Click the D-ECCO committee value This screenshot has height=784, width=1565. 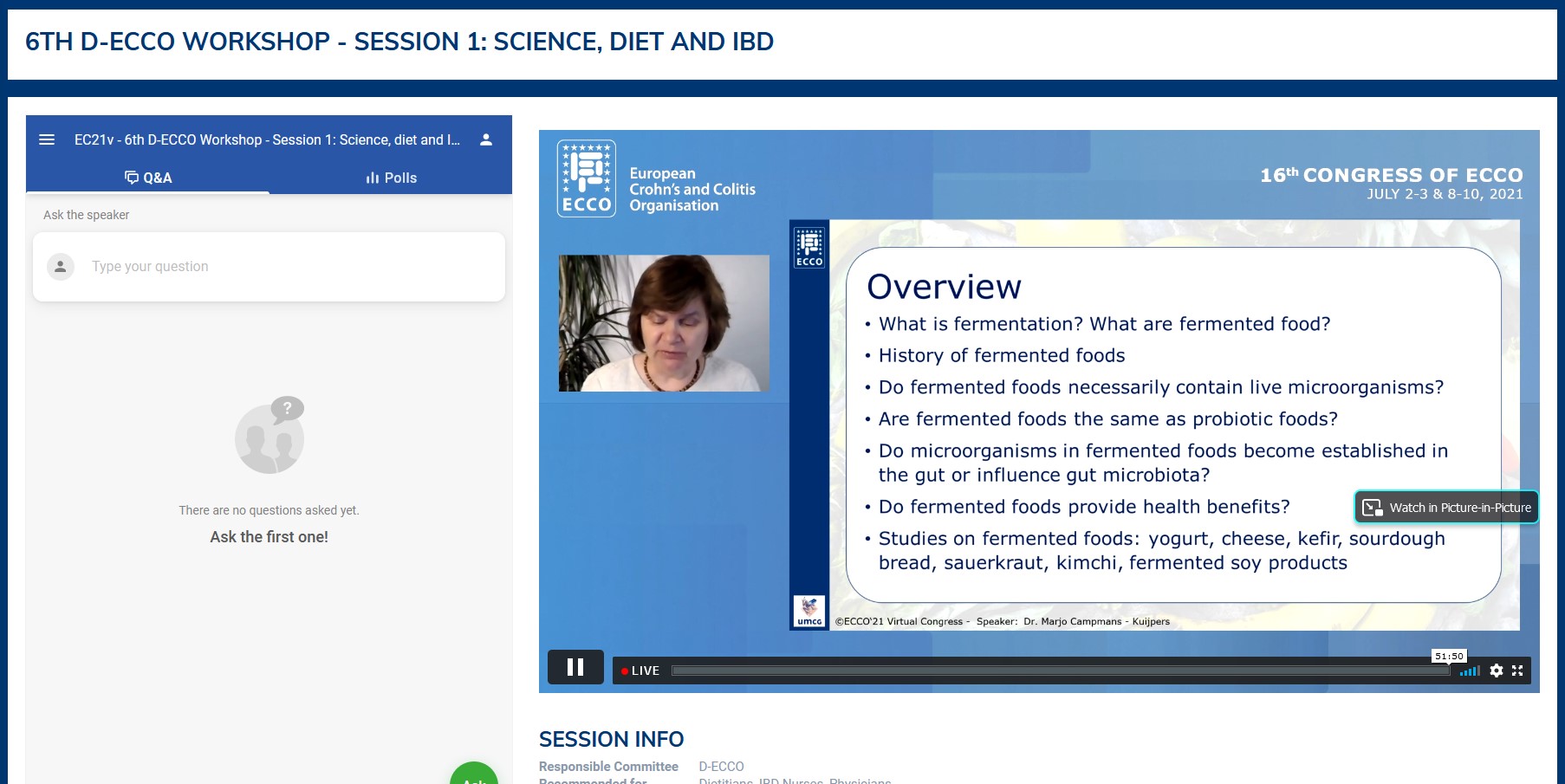721,767
